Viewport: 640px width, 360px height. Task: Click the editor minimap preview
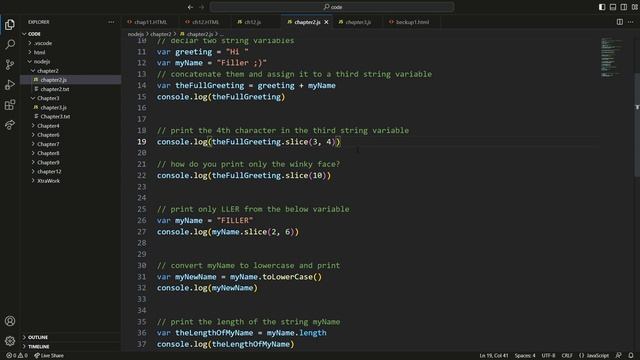pos(611,57)
